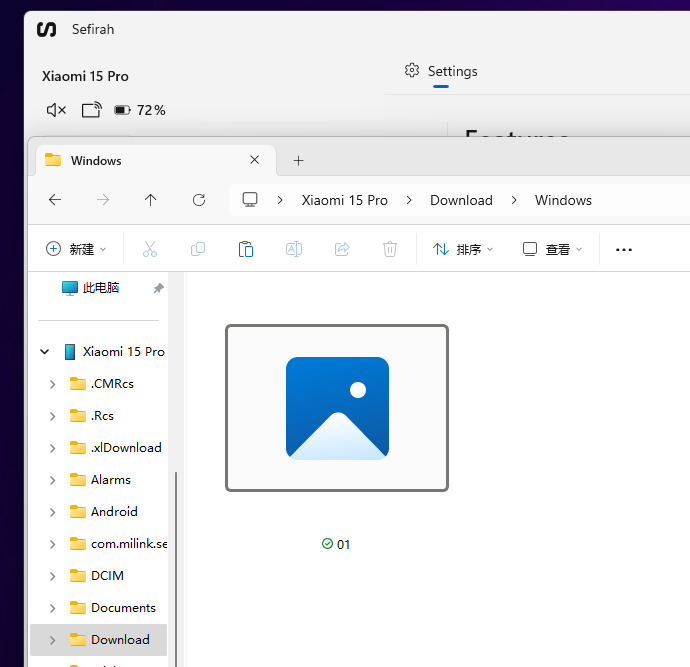
Task: Click the pin icon next to 此电脑
Action: pyautogui.click(x=158, y=288)
